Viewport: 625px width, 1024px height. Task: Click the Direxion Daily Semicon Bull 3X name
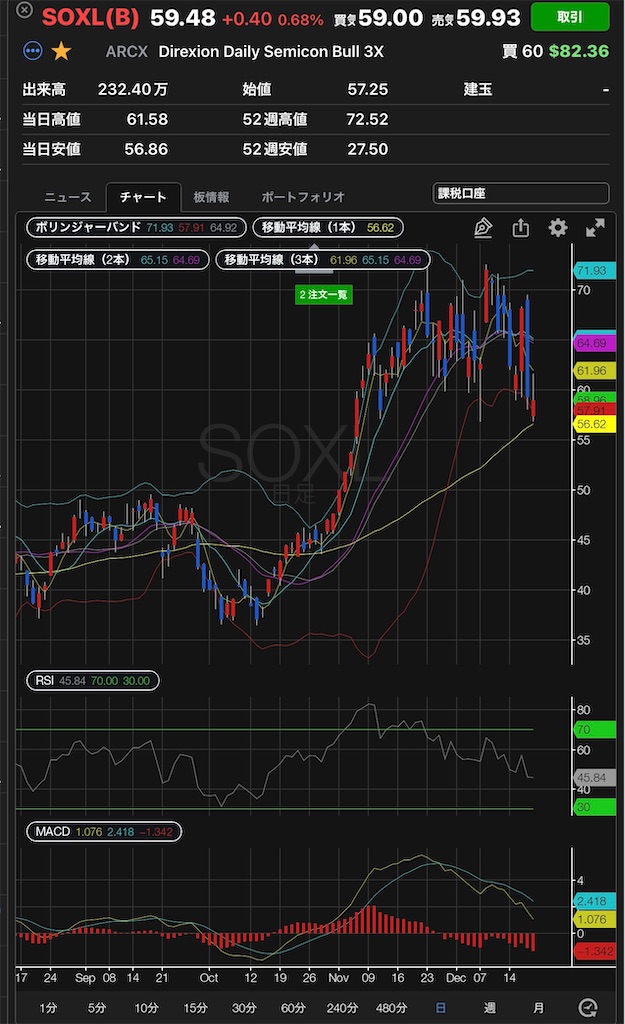pos(271,52)
